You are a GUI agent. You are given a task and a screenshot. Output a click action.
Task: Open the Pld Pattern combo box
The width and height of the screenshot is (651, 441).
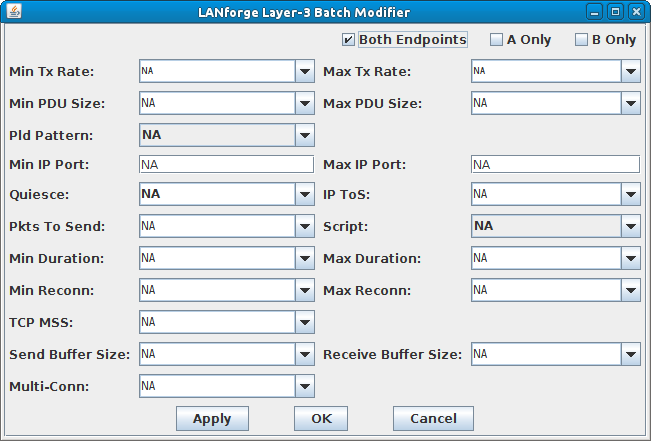pos(227,135)
